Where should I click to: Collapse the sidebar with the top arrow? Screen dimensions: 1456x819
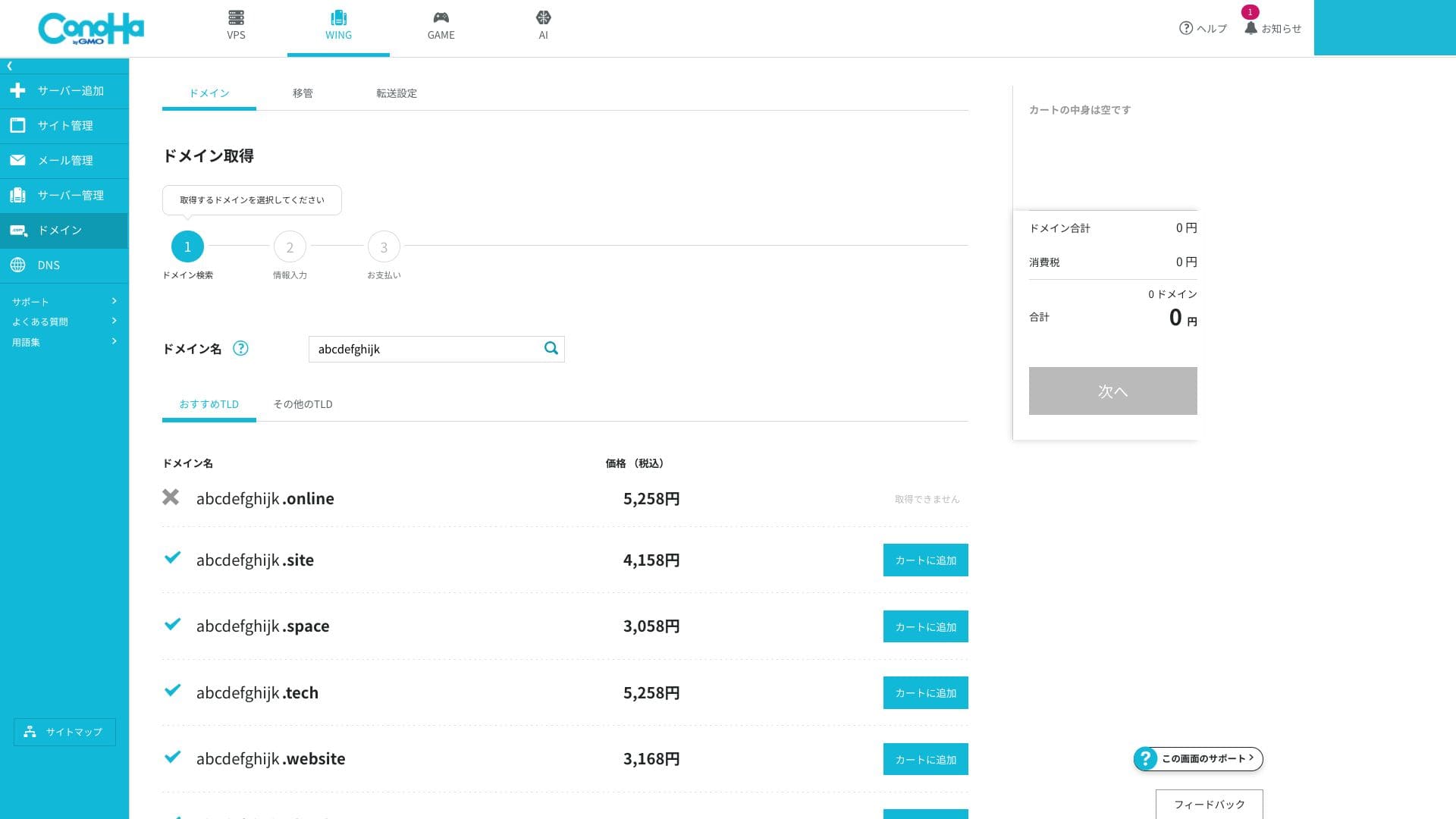tap(10, 66)
